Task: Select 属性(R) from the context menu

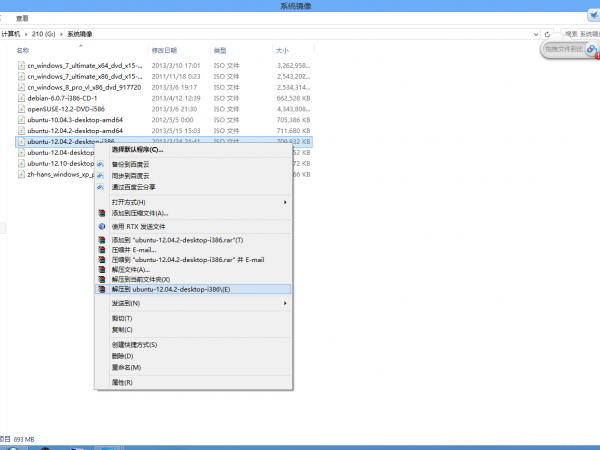Action: tap(122, 382)
